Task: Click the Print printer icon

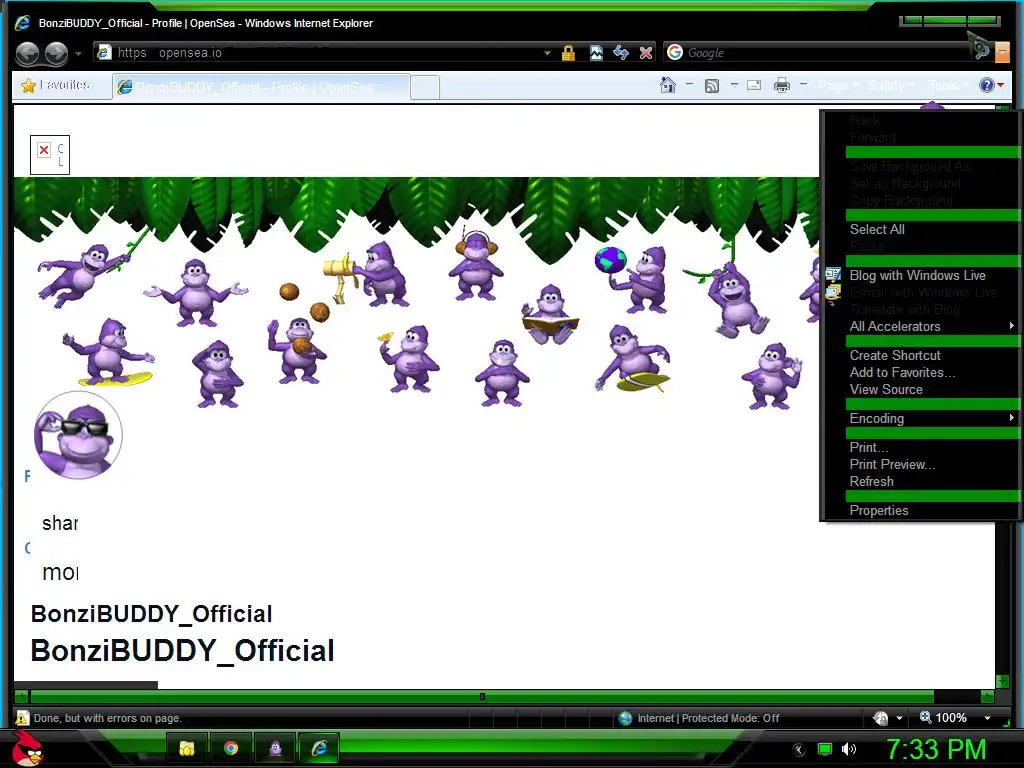Action: click(x=782, y=86)
